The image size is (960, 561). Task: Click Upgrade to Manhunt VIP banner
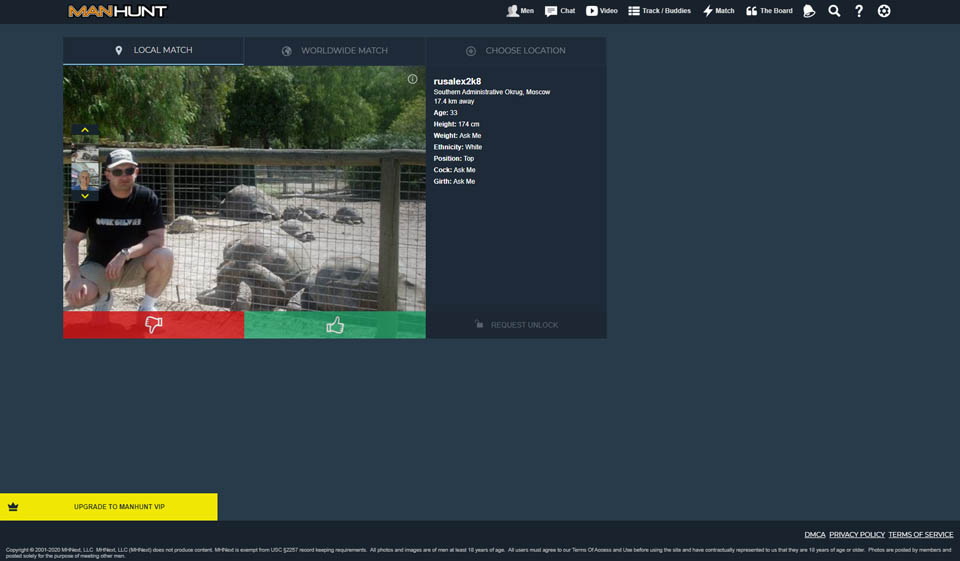(x=108, y=507)
